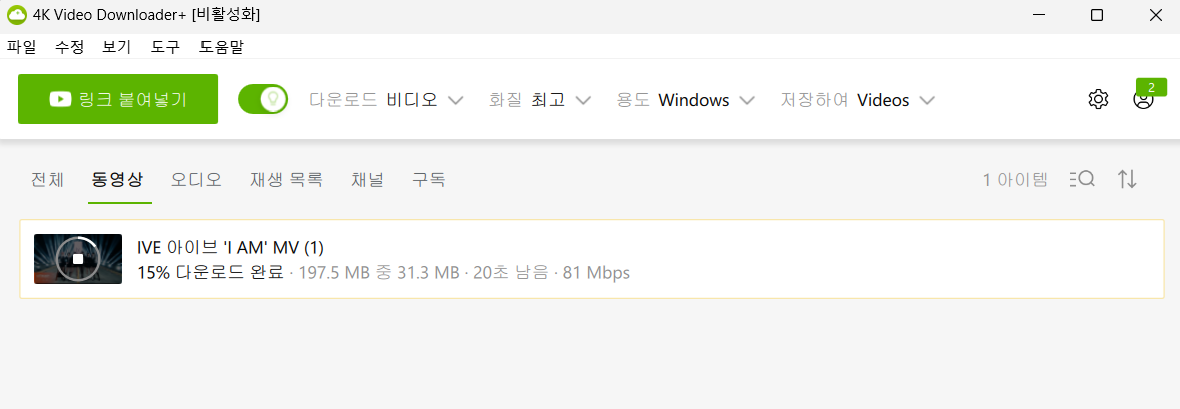
Task: Minimize the 4K Video Downloader+ window
Action: pos(1039,15)
